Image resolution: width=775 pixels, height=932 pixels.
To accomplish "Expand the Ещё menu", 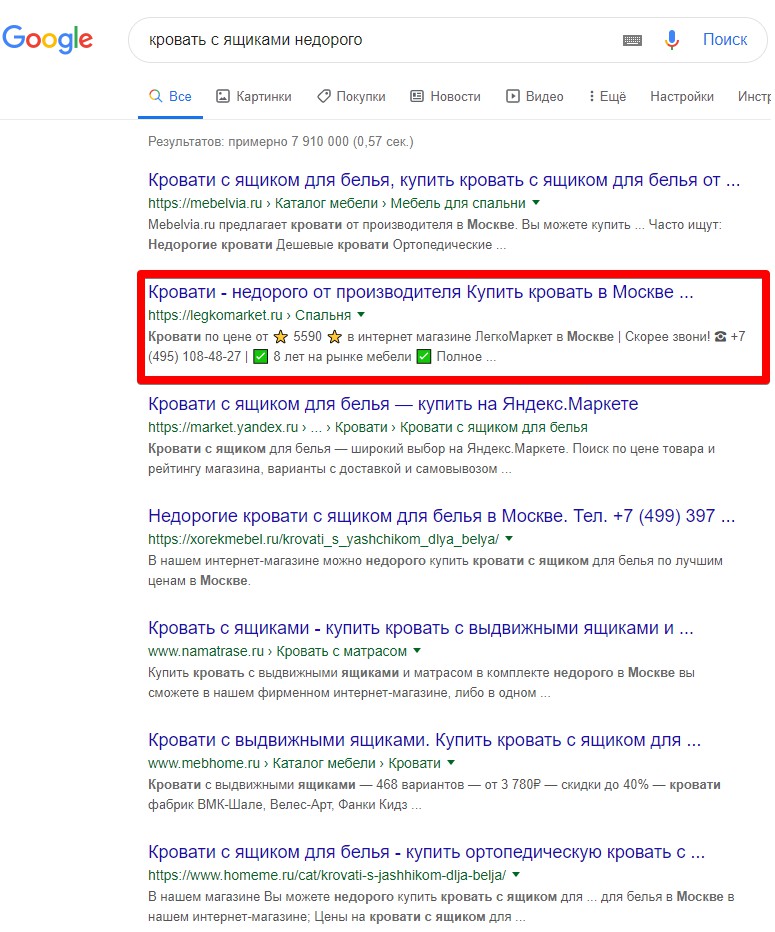I will coord(607,96).
